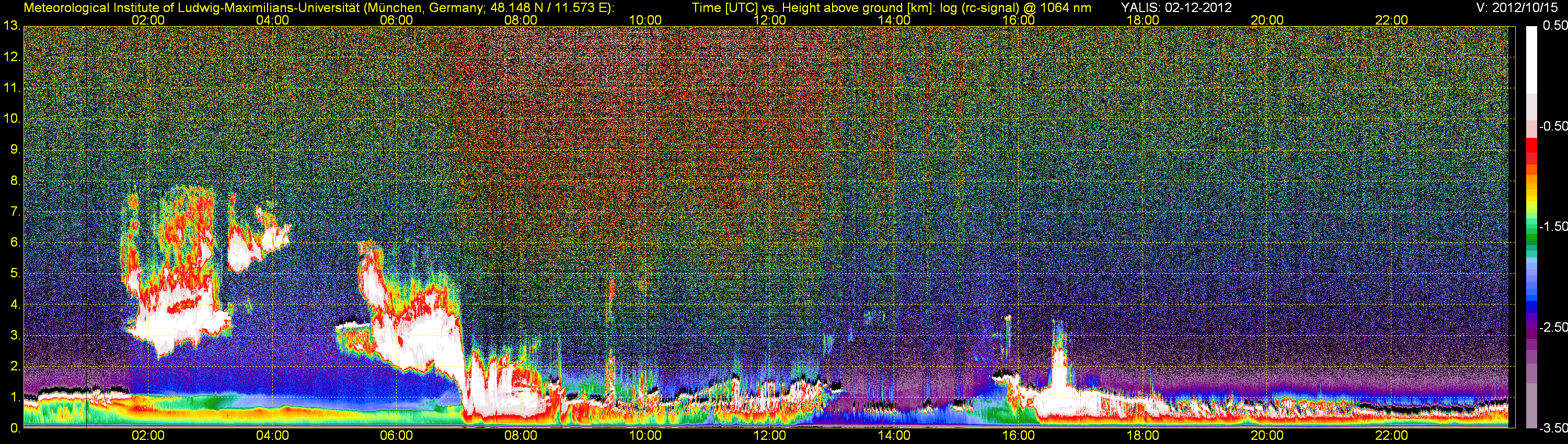Click the -3.50 color scale label
Screen dimensions: 1568x444
click(x=1552, y=428)
